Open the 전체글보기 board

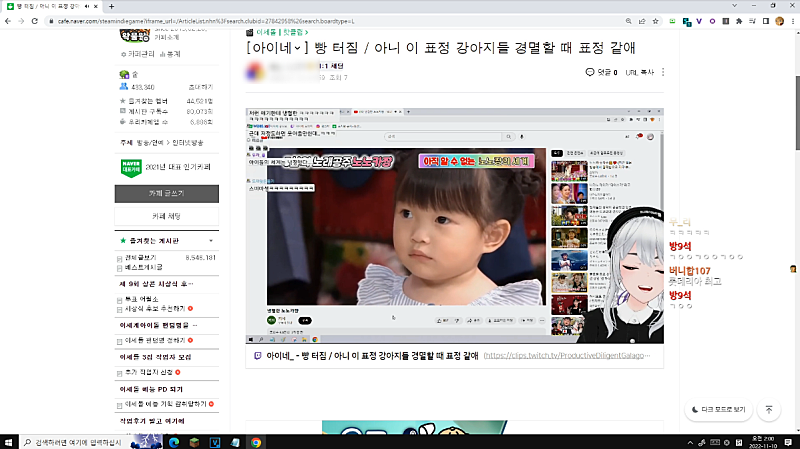pos(140,258)
